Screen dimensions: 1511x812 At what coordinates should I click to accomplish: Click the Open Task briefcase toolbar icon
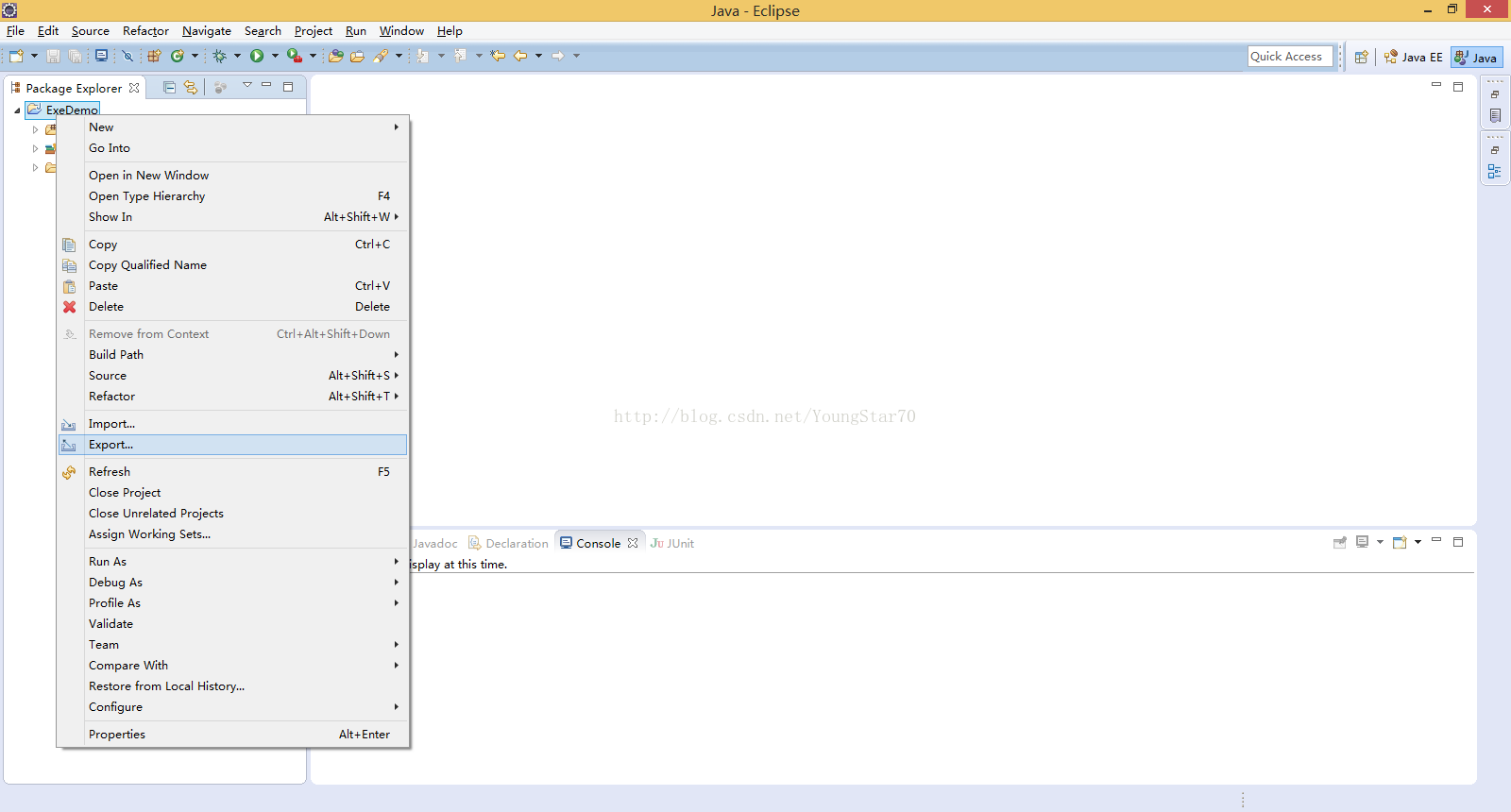coord(357,57)
